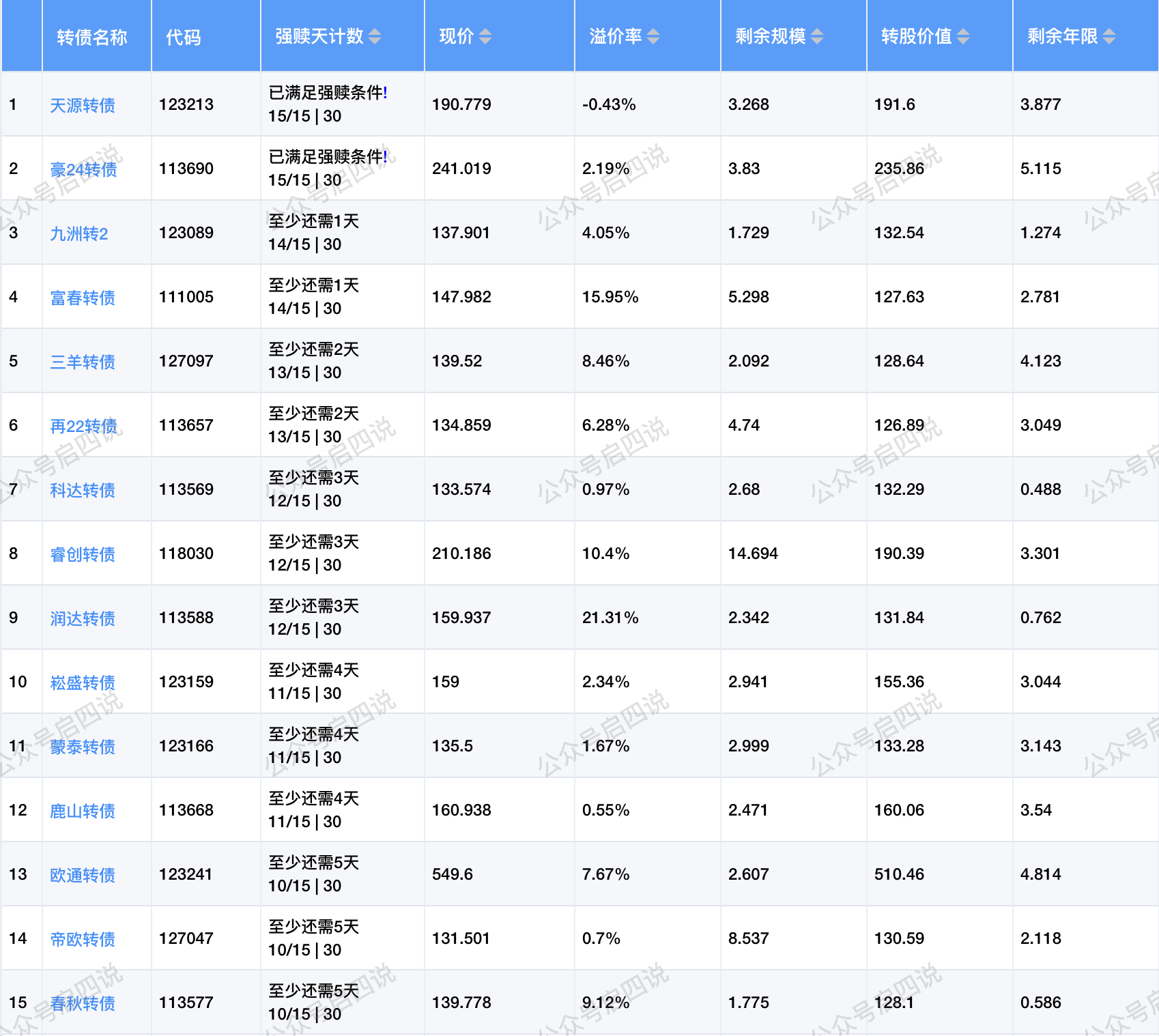Click sort arrows next to 转股价值
Image resolution: width=1159 pixels, height=1036 pixels.
click(x=963, y=36)
